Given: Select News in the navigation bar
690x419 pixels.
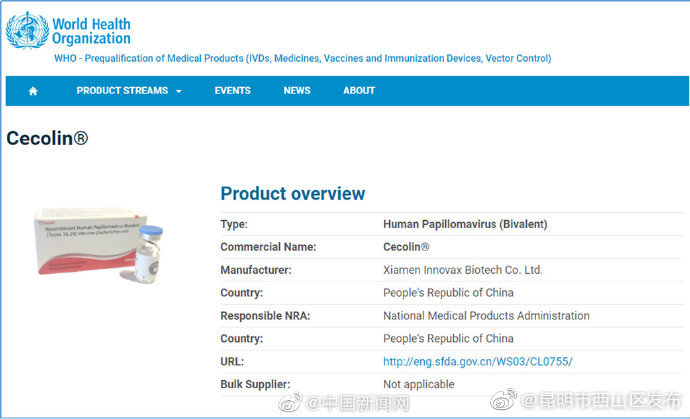Looking at the screenshot, I should (297, 91).
